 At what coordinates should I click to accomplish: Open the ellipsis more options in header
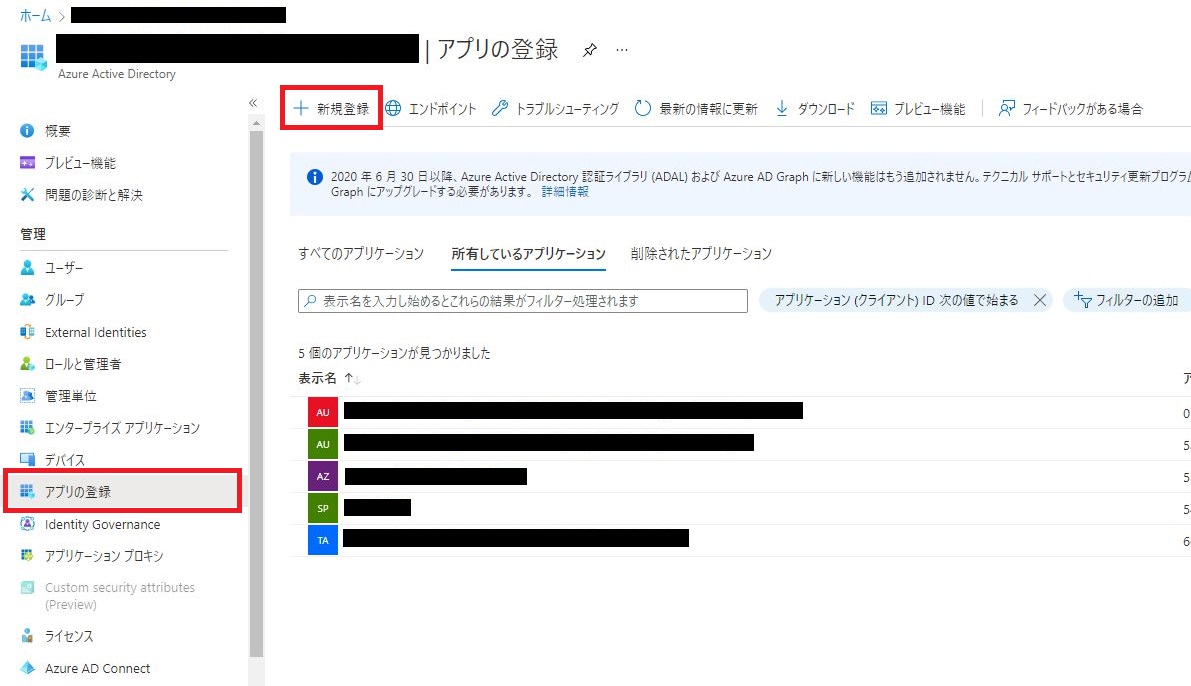622,50
